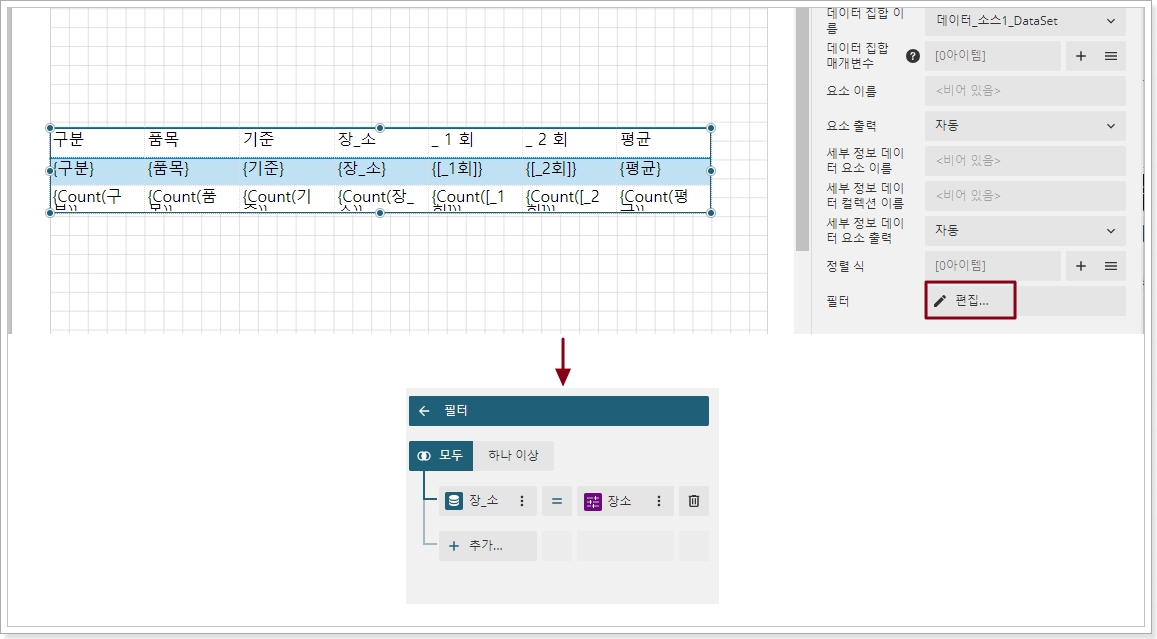Open three-dot menu for 장_소 field
The width and height of the screenshot is (1157, 639).
pyautogui.click(x=521, y=501)
